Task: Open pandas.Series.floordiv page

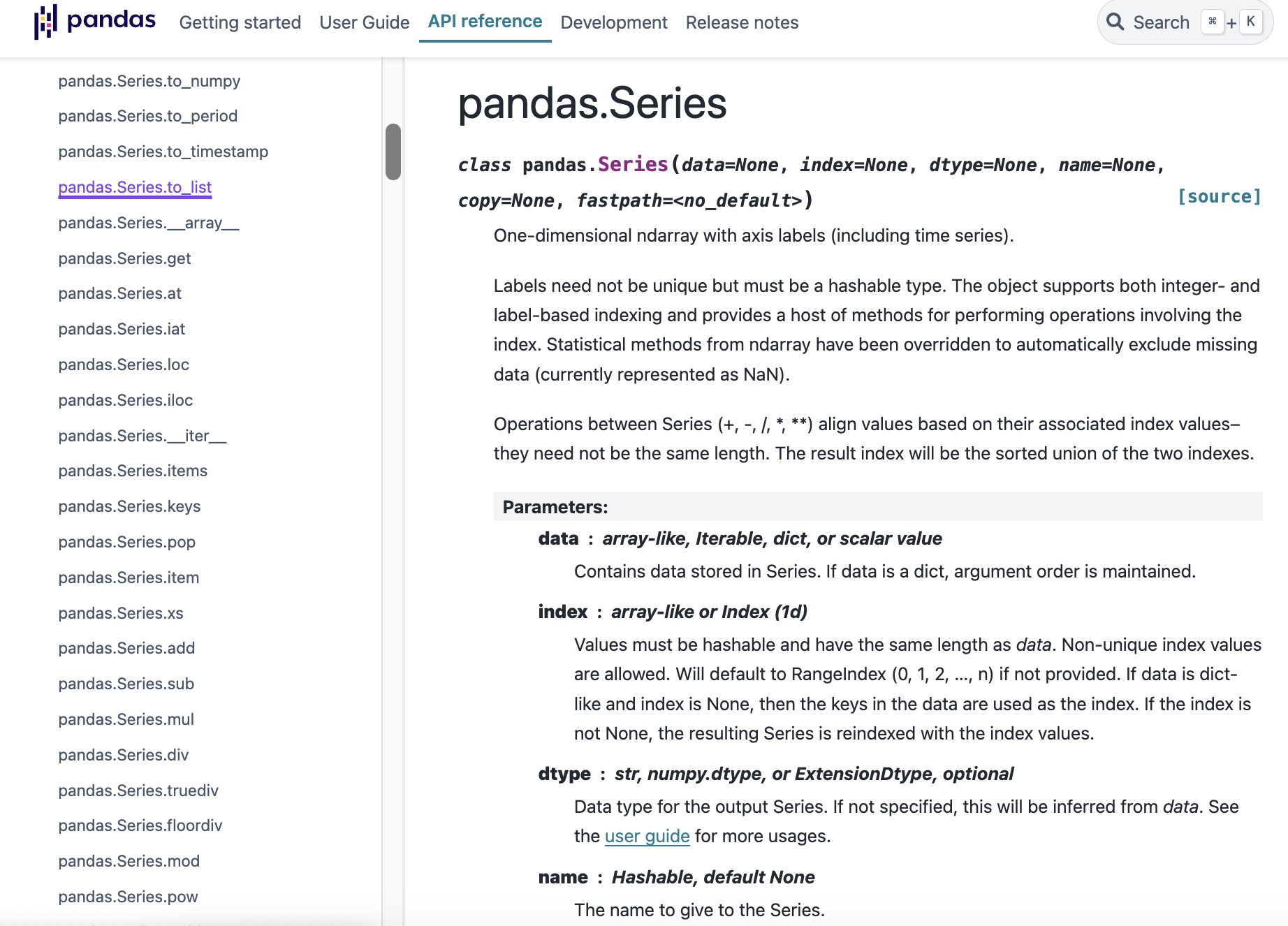Action: (x=140, y=825)
